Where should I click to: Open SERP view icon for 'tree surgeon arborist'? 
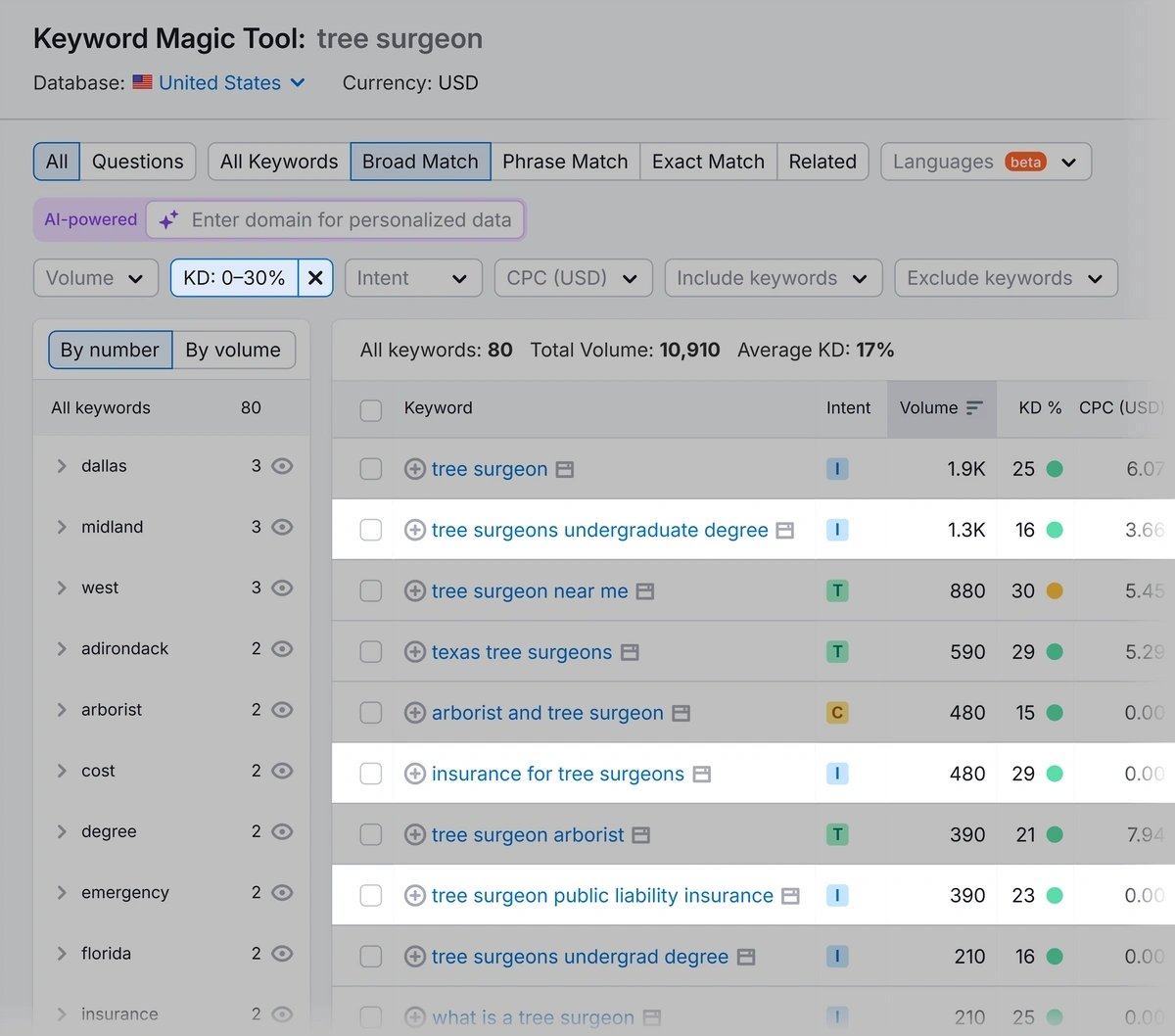click(x=641, y=834)
